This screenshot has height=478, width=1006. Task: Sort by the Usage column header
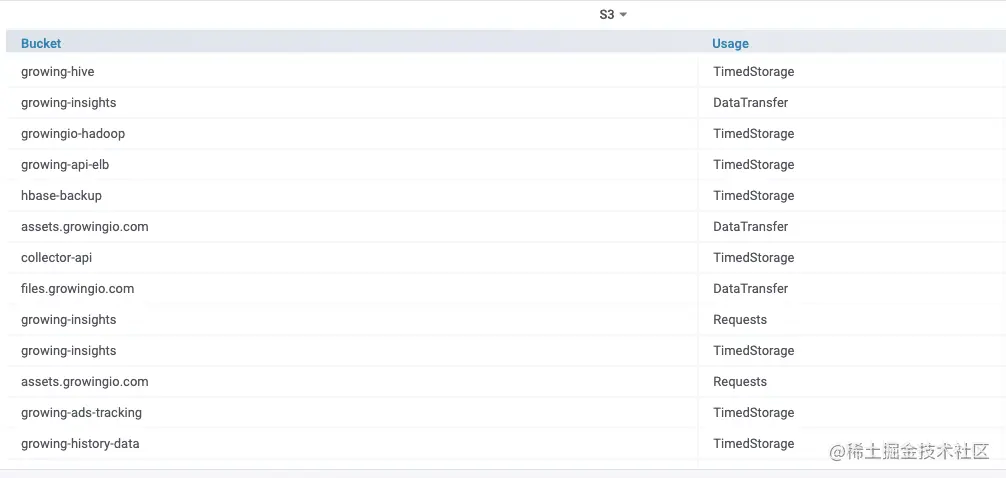pos(730,44)
